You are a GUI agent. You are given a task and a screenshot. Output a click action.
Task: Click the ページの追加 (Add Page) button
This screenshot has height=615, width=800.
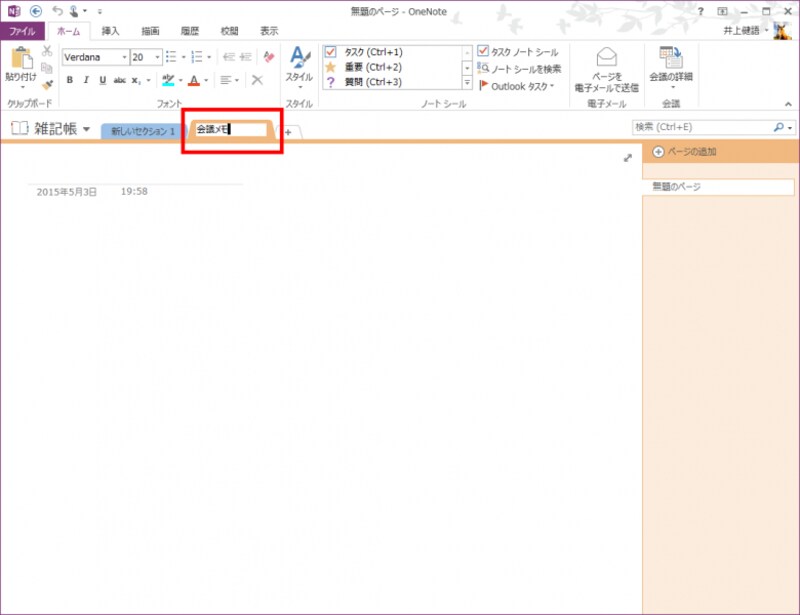(685, 152)
